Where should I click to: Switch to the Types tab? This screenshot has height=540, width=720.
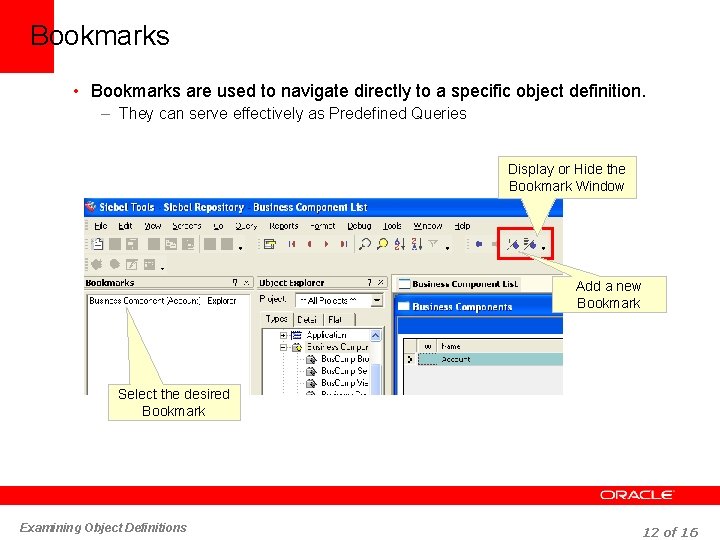(x=276, y=319)
